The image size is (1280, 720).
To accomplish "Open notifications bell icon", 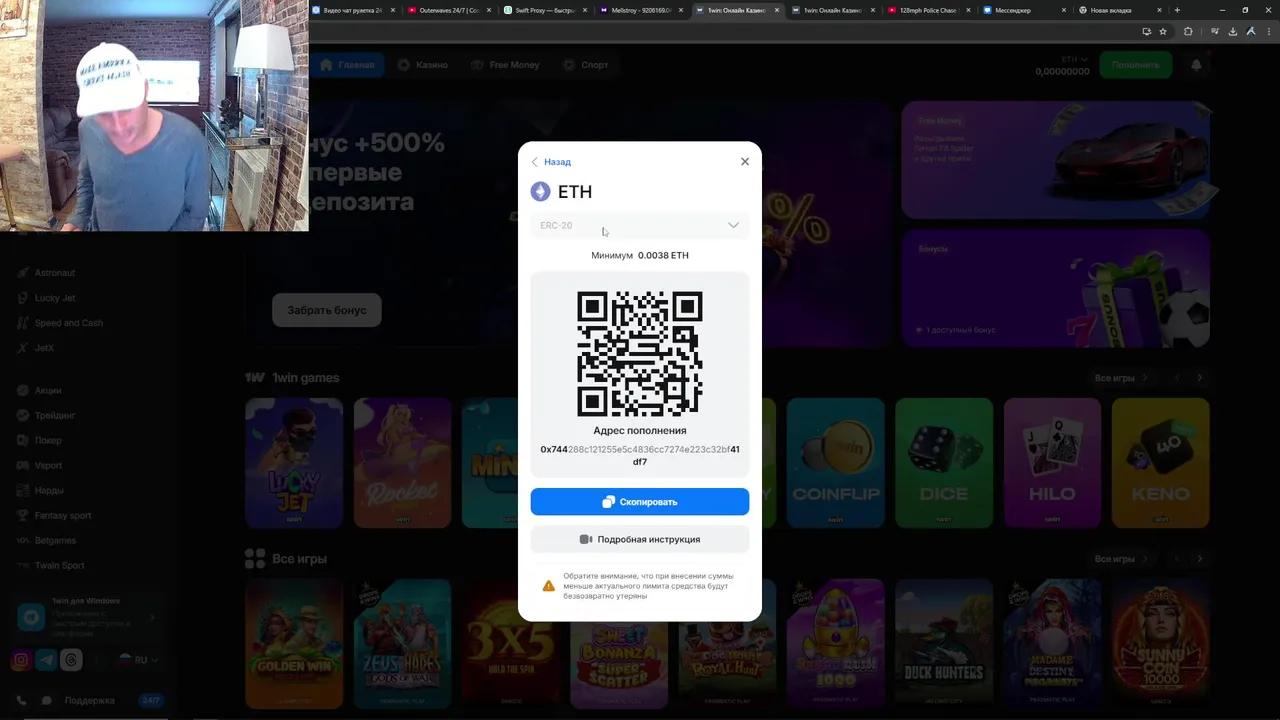I will (x=1196, y=65).
